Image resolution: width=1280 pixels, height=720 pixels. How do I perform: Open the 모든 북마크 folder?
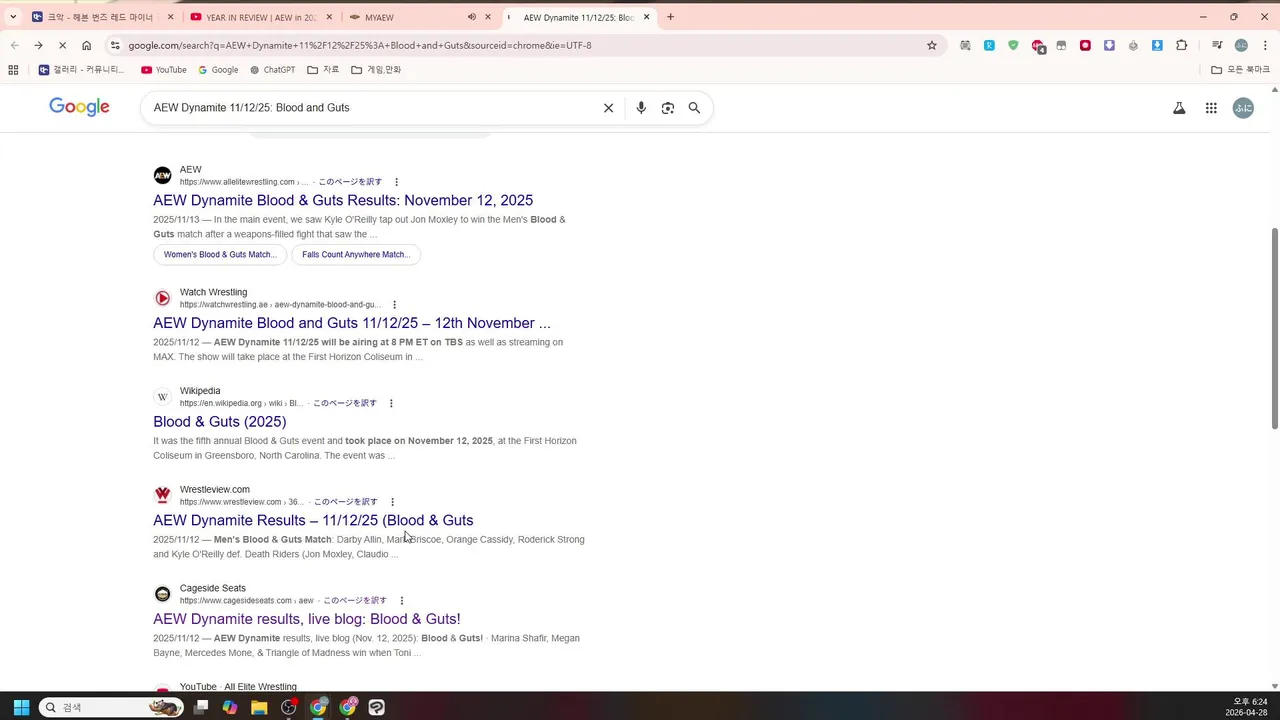tap(1240, 70)
